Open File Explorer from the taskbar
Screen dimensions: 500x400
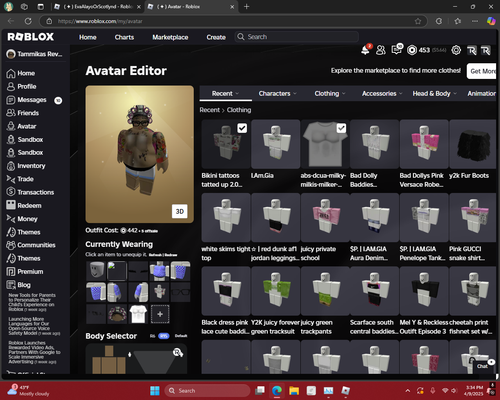coord(294,390)
